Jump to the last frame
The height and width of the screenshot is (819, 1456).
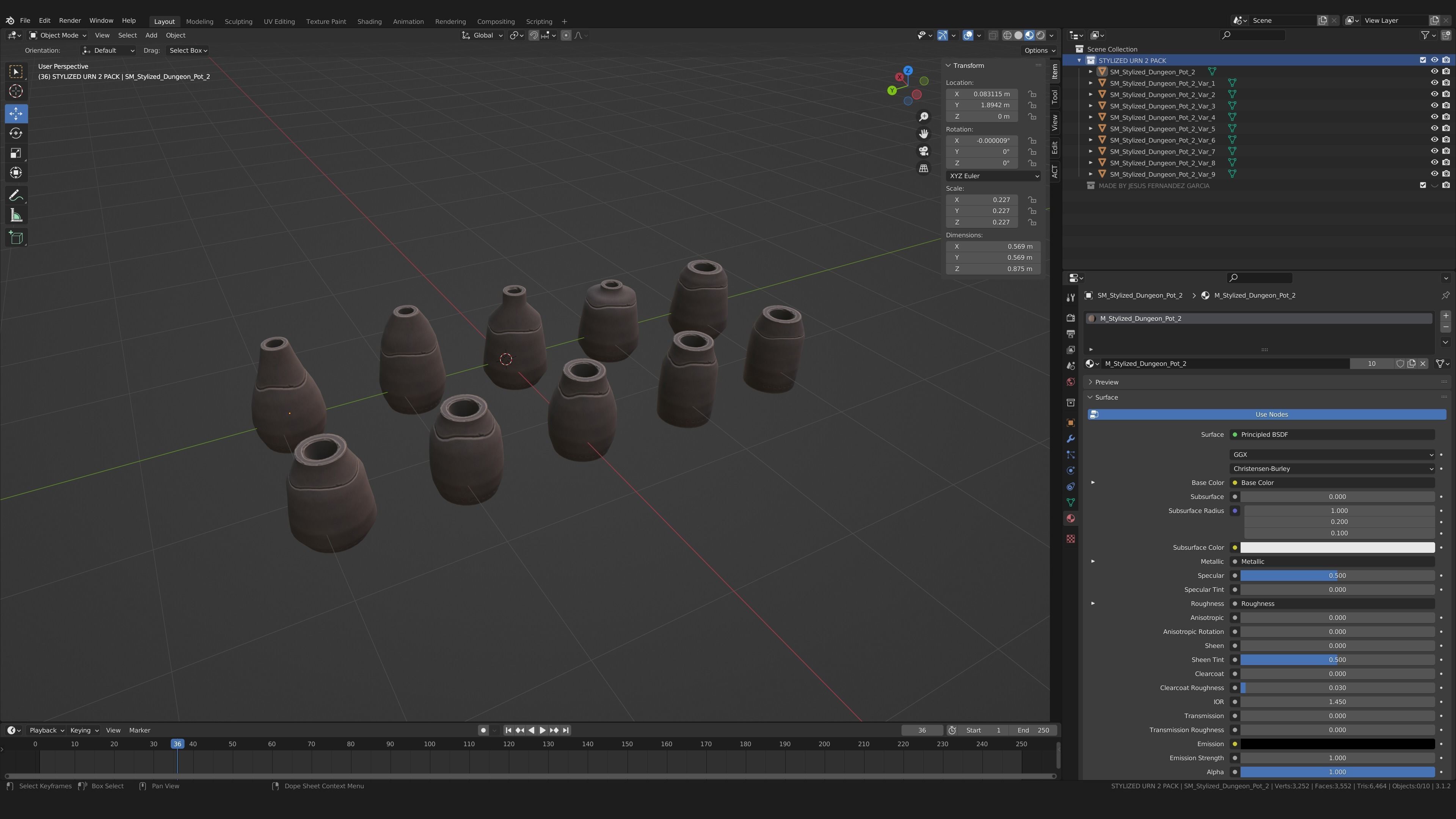coord(566,730)
